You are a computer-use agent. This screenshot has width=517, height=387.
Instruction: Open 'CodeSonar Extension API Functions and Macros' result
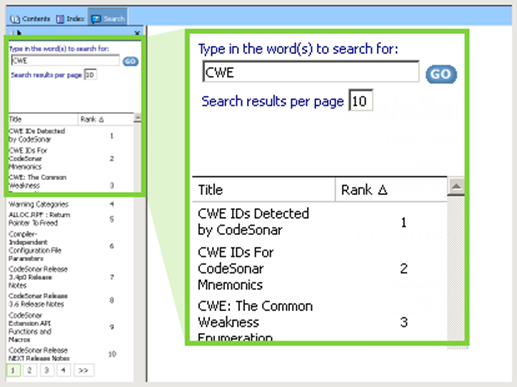30,327
